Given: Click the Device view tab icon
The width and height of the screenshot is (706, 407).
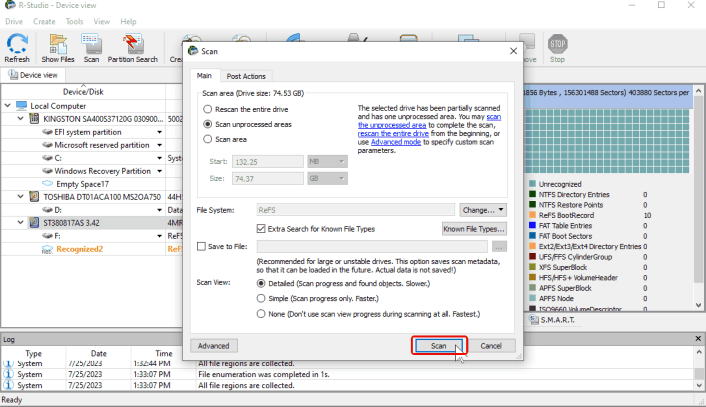Looking at the screenshot, I should pyautogui.click(x=13, y=75).
